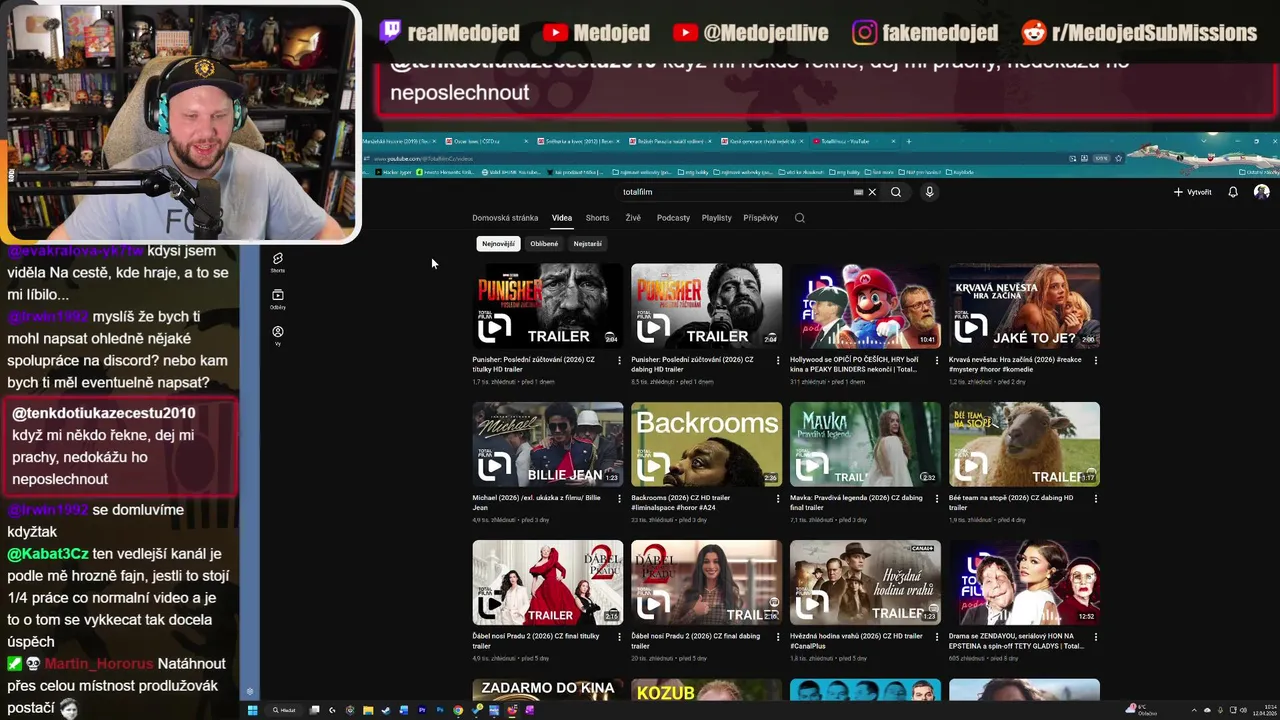
Task: Open Adobe Premiere Pro from taskbar
Action: (422, 710)
